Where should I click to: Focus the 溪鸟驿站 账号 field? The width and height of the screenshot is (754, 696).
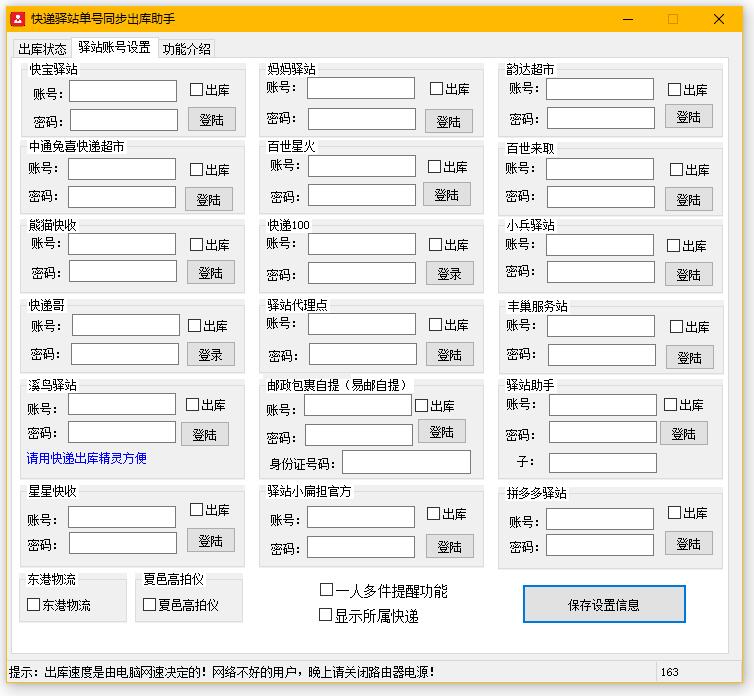click(122, 404)
